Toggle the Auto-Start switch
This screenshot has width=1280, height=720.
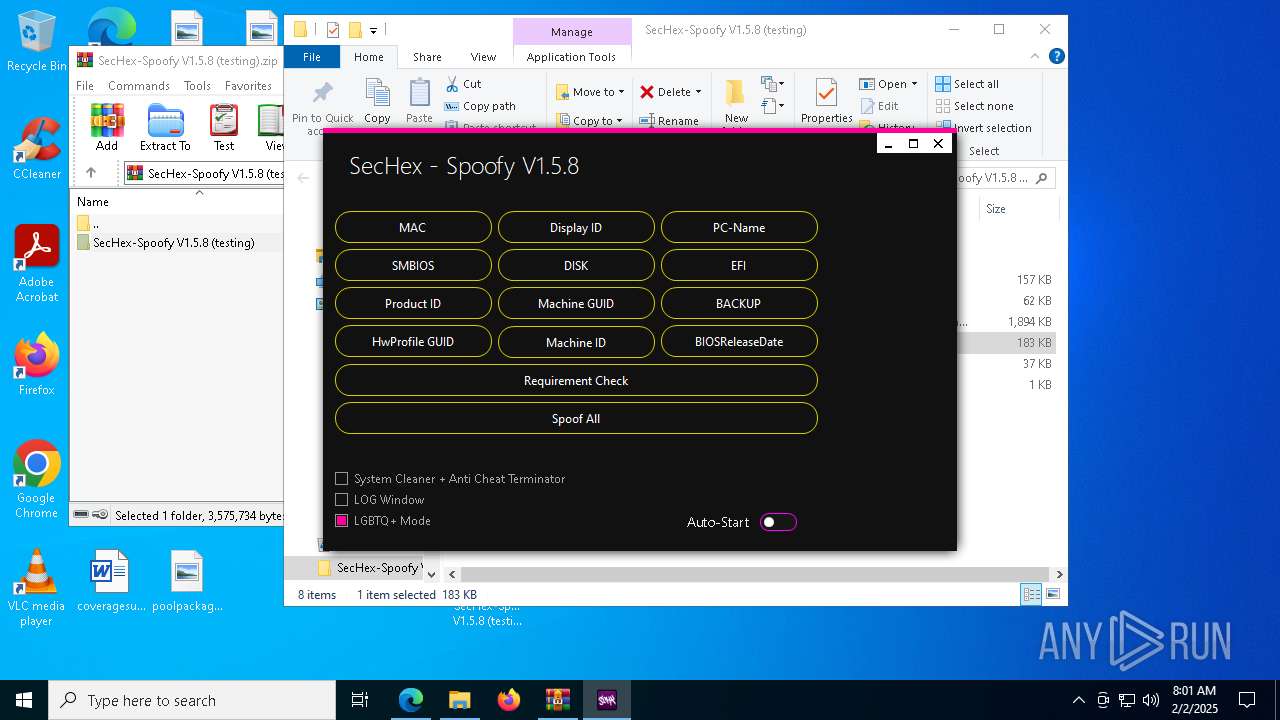click(778, 522)
